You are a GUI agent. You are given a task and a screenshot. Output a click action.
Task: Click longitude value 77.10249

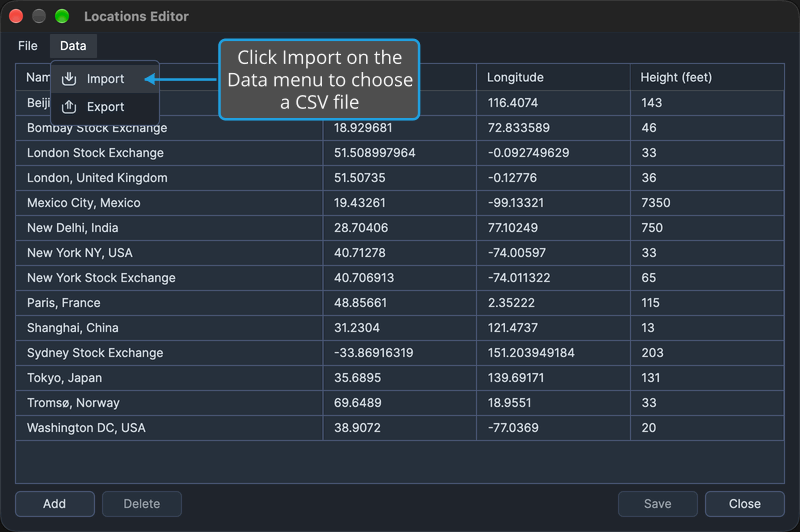(513, 228)
